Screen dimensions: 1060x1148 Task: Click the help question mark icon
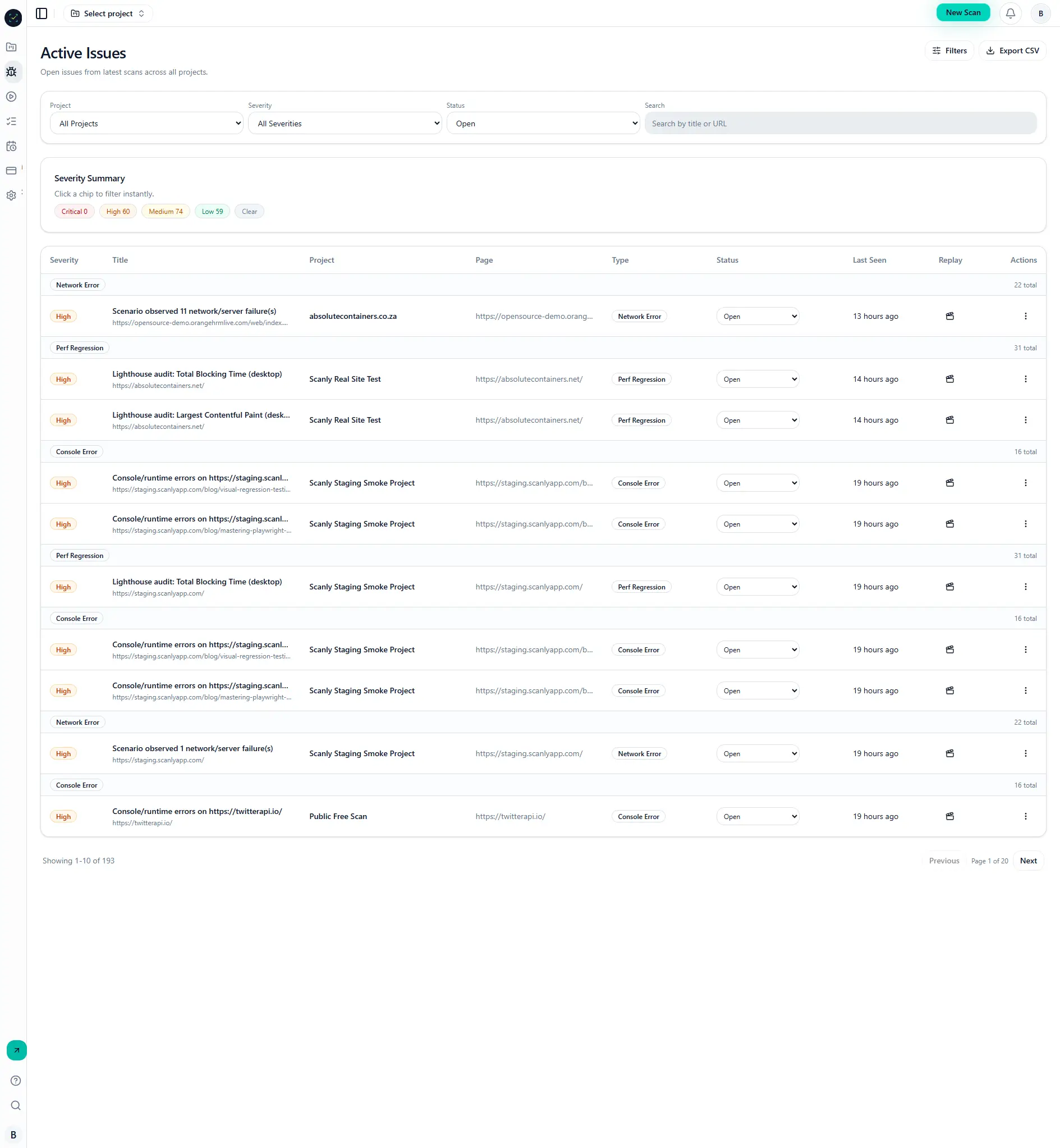(16, 1080)
